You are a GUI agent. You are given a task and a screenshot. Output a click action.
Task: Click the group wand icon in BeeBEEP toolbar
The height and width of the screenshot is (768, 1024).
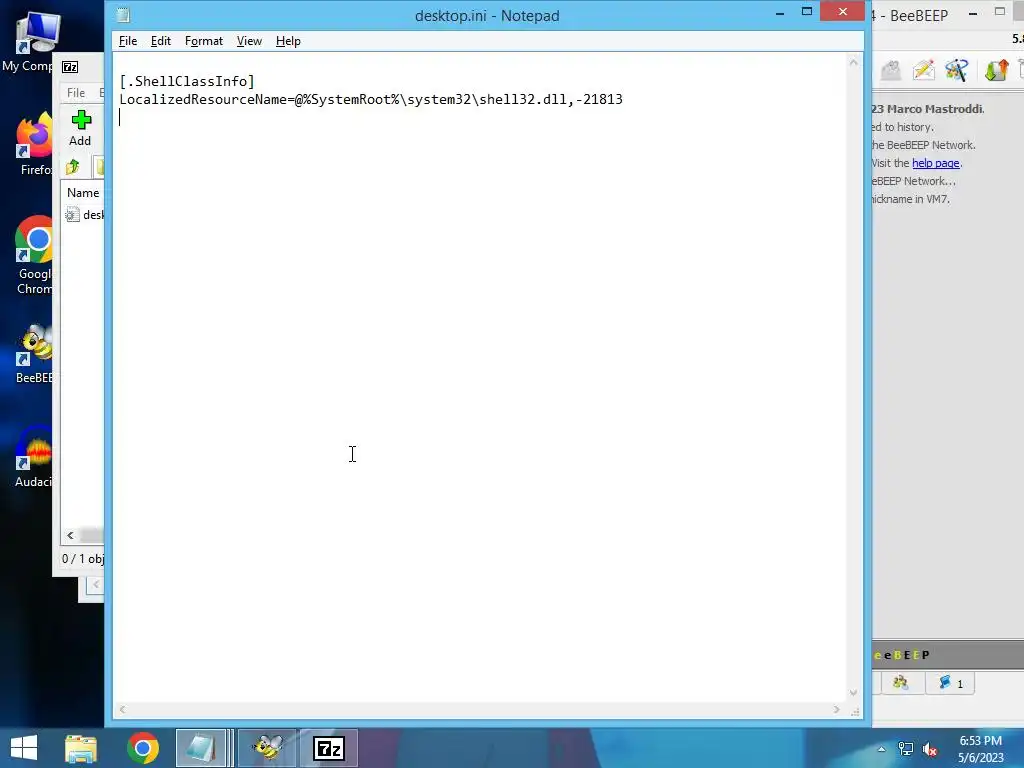[x=957, y=70]
